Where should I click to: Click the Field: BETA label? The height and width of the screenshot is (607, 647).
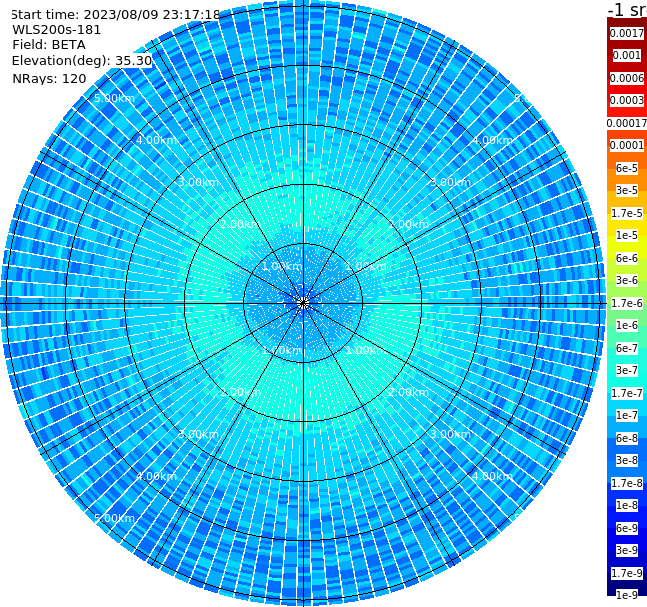[x=49, y=45]
